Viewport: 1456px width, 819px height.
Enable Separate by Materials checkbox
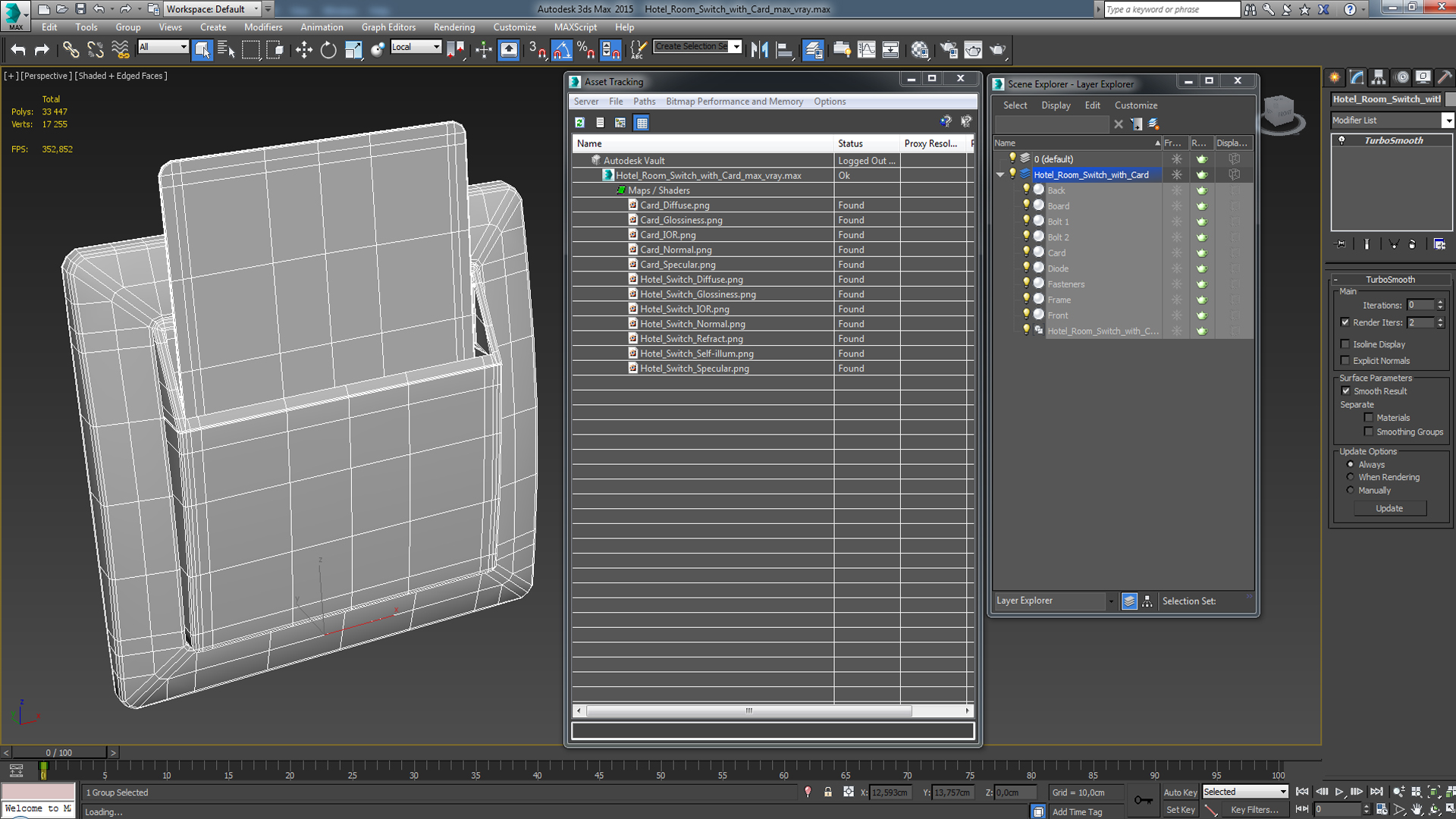pos(1369,418)
